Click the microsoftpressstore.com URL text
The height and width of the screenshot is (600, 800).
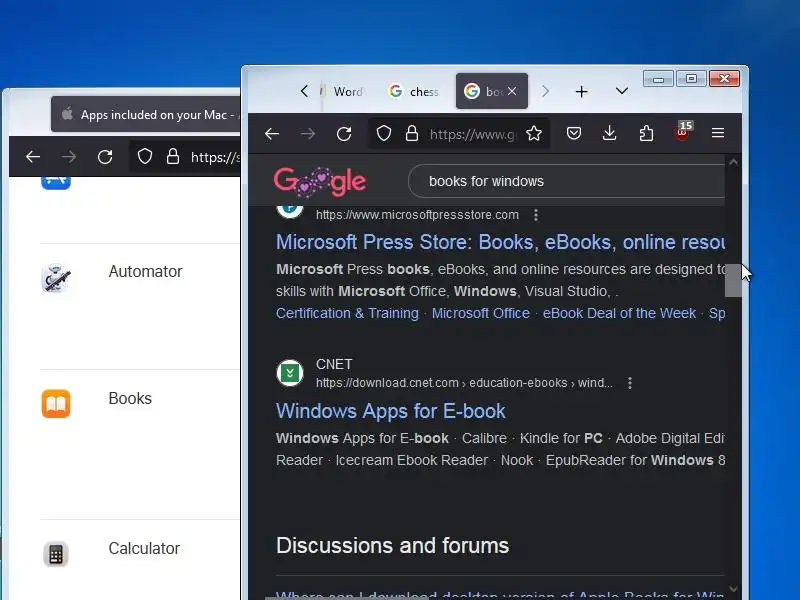[x=417, y=215]
